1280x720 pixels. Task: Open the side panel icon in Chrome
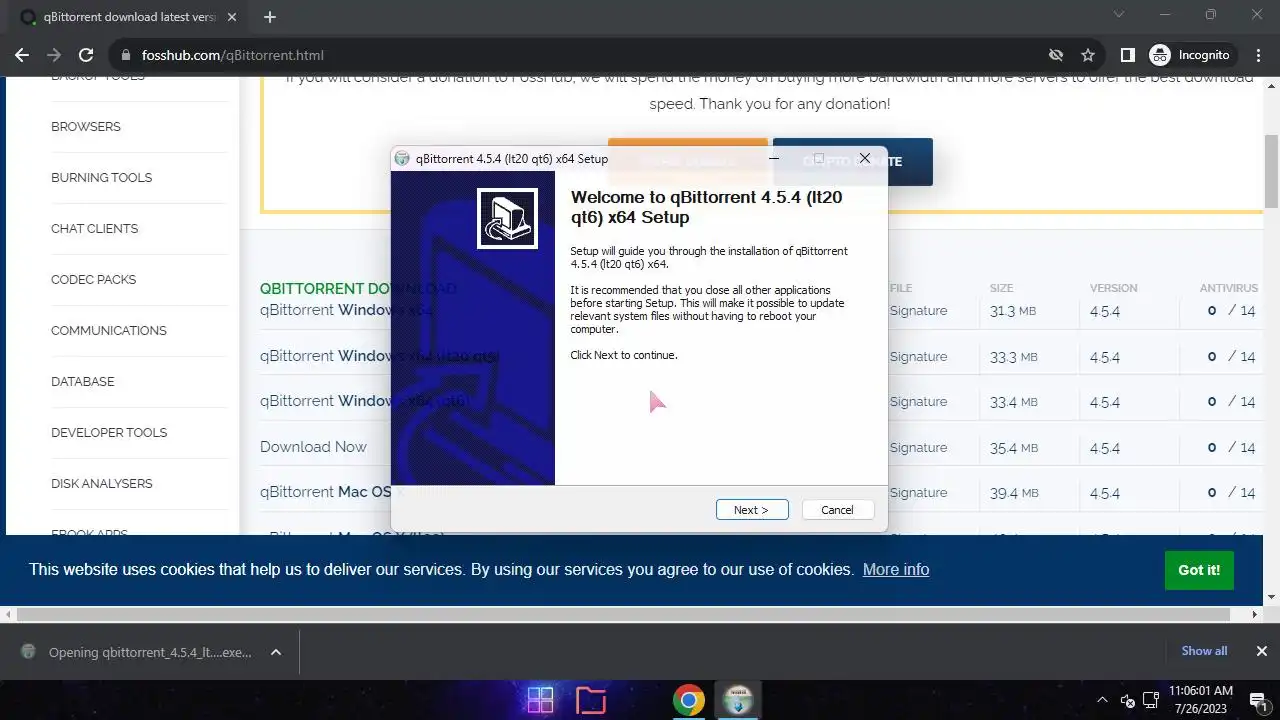coord(1127,55)
